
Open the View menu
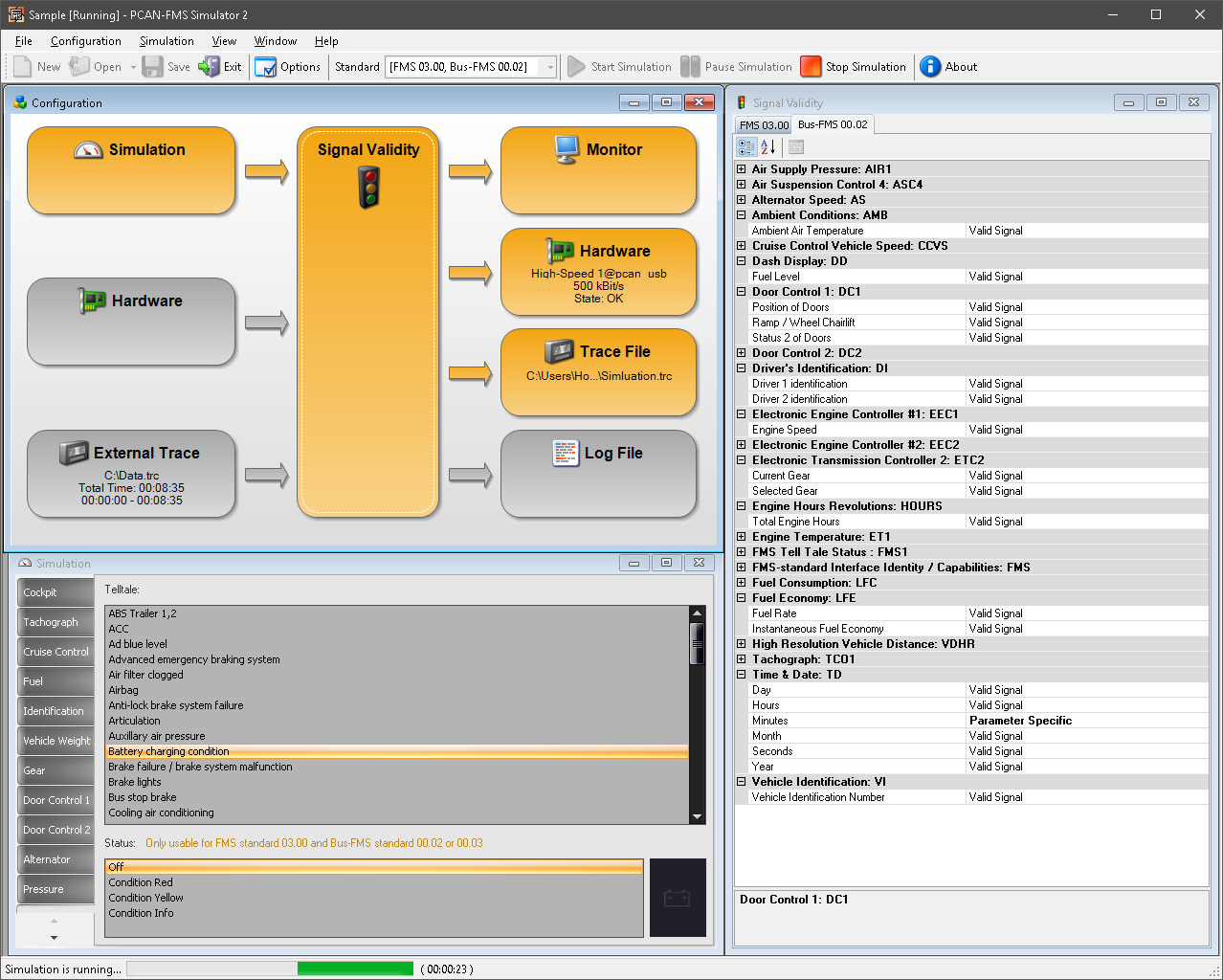click(x=224, y=41)
